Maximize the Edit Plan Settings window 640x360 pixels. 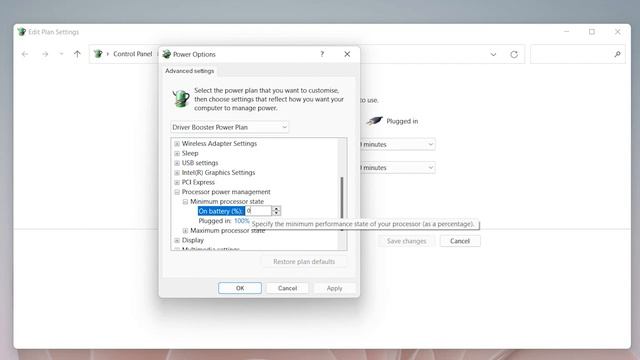(592, 32)
